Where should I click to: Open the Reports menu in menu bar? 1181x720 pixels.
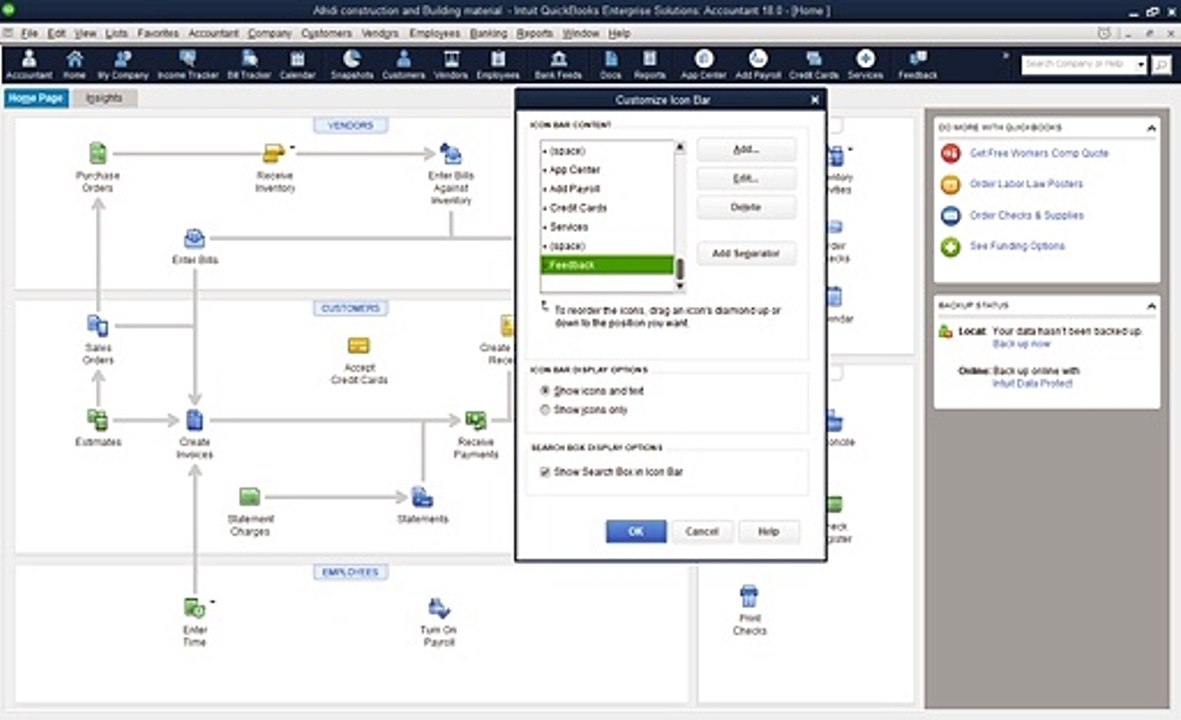(x=535, y=33)
